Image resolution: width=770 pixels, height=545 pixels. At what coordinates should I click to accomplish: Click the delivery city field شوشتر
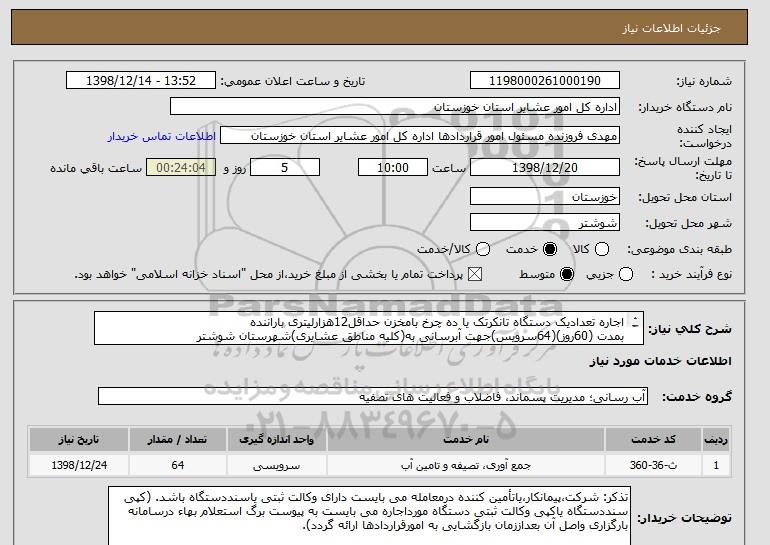545,222
